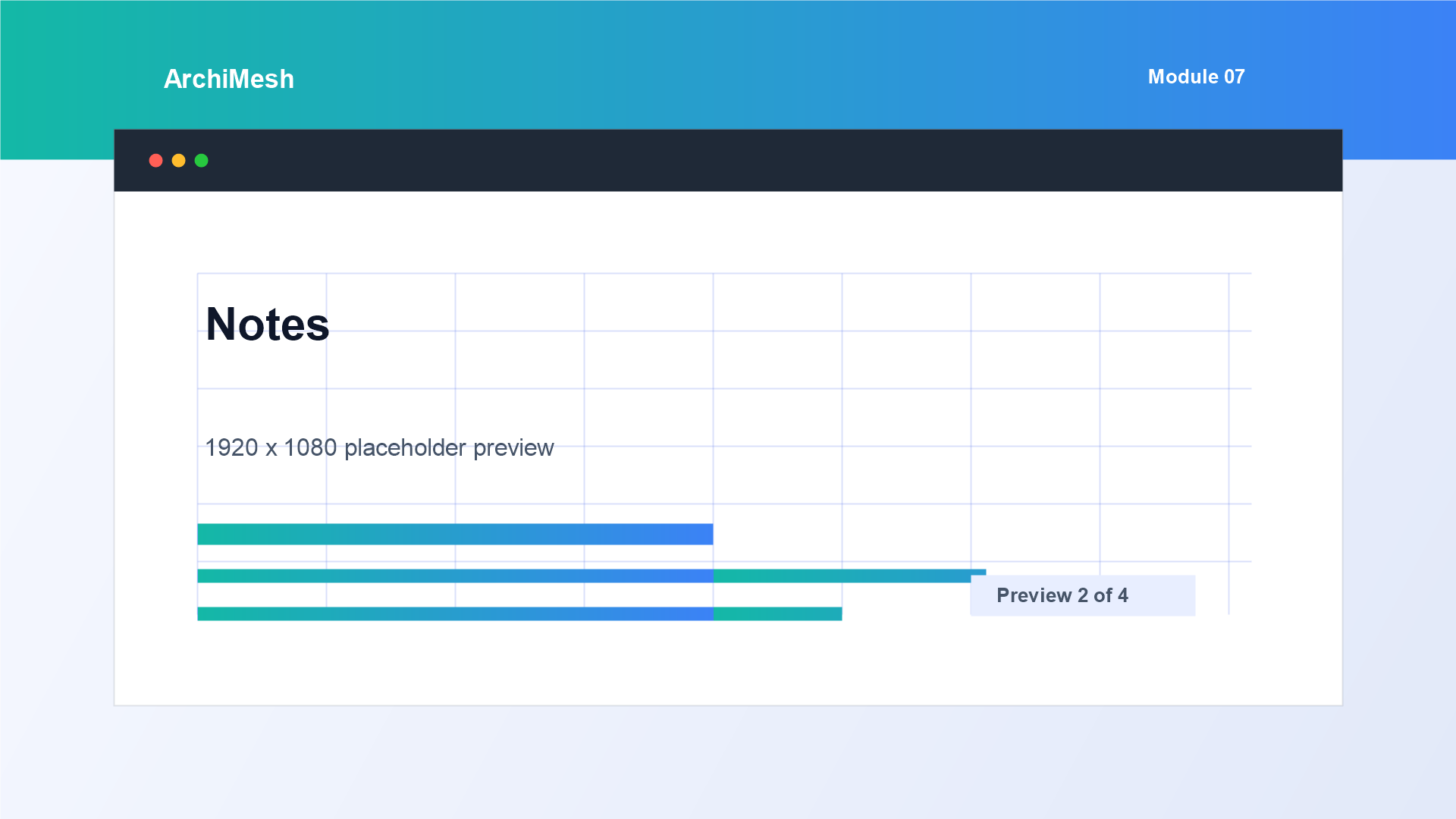Image resolution: width=1456 pixels, height=819 pixels.
Task: Click the ArchiMesh brand title
Action: 228,79
